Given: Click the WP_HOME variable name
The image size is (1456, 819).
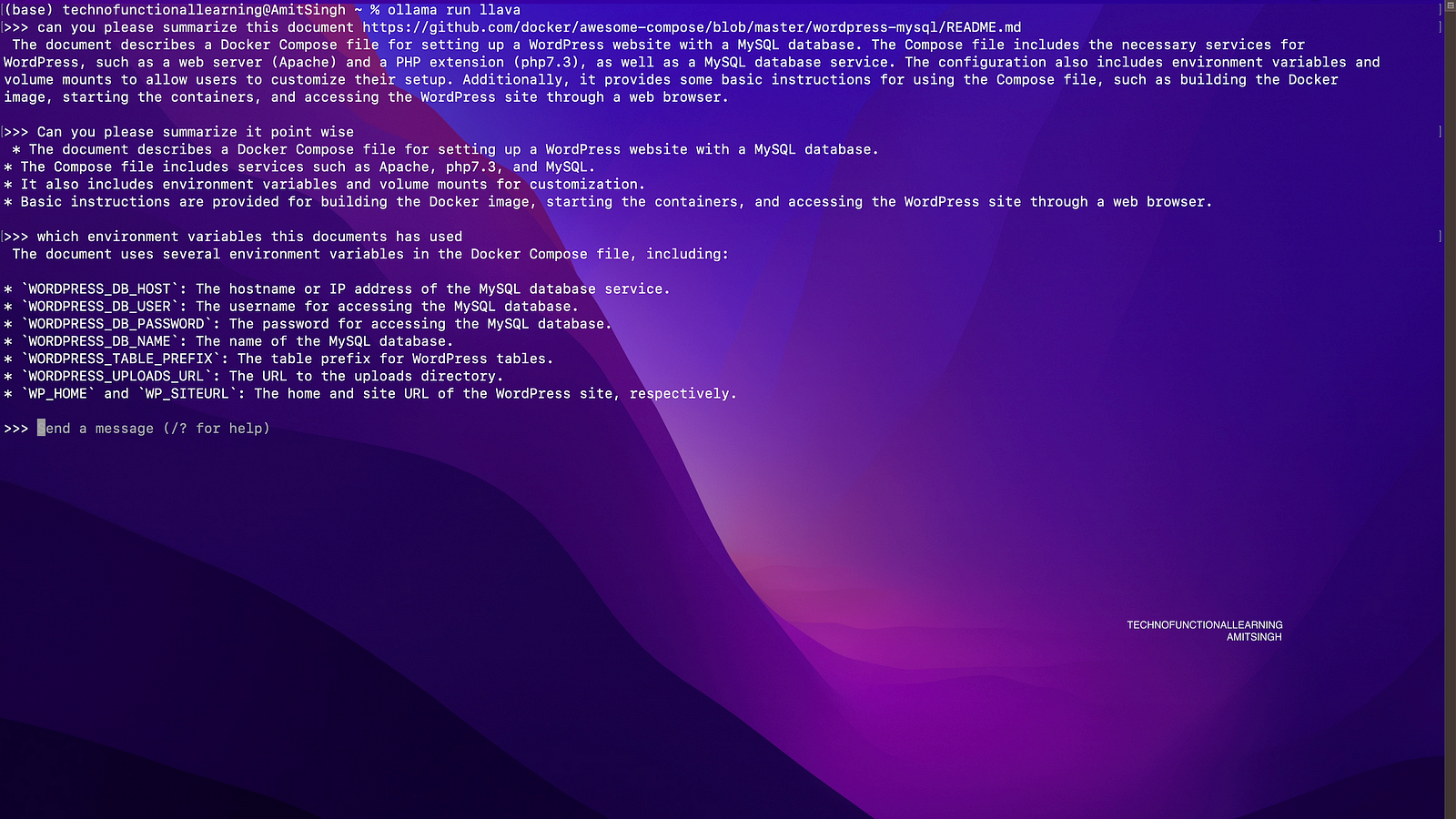Looking at the screenshot, I should 58,394.
